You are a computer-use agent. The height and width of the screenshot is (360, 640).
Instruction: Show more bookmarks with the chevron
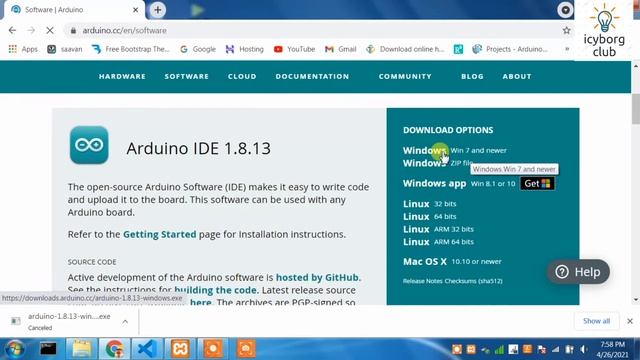click(x=567, y=49)
